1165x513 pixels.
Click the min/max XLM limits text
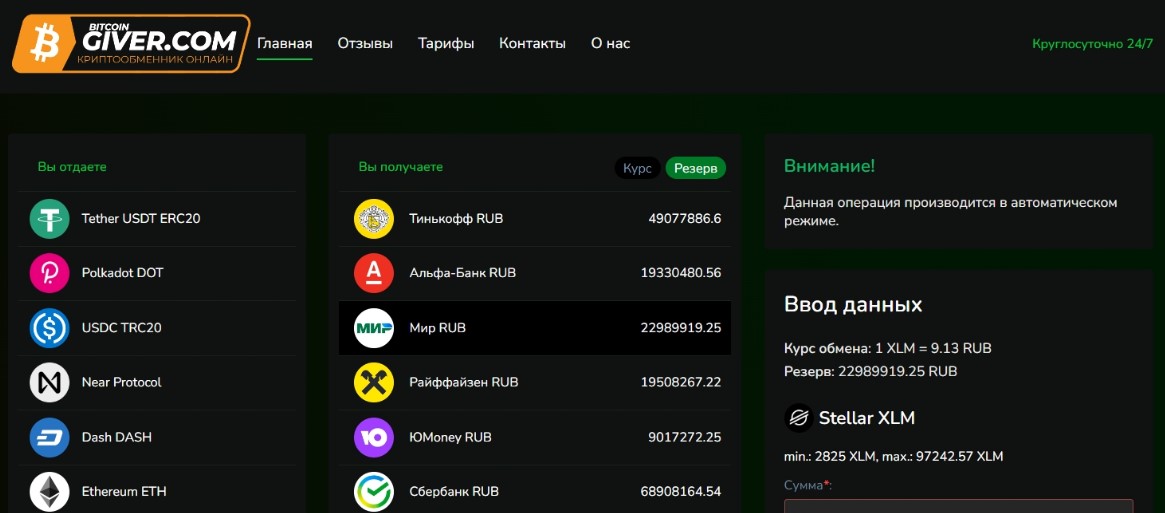(x=893, y=456)
